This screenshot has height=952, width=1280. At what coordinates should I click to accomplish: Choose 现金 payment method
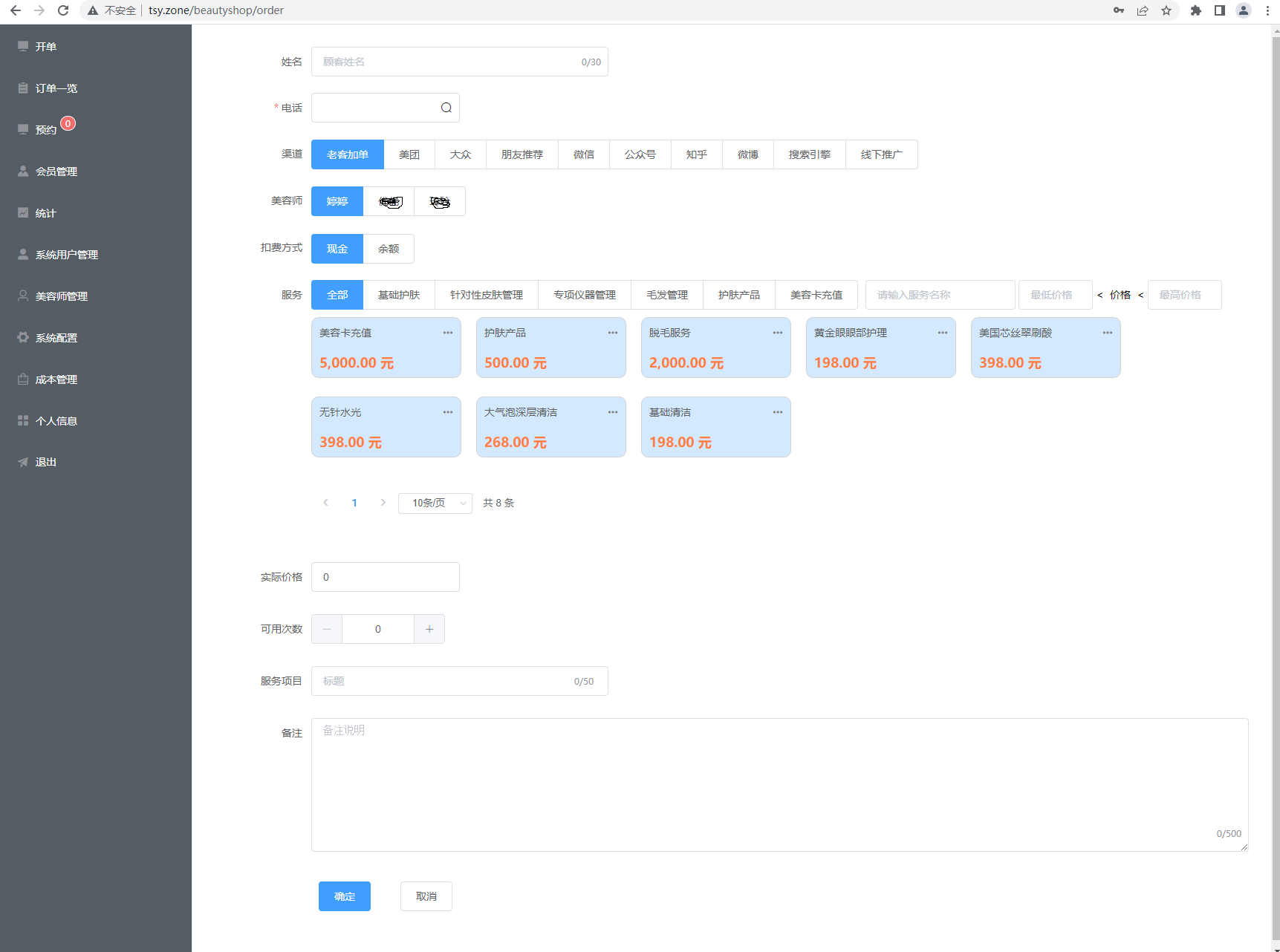(x=337, y=249)
